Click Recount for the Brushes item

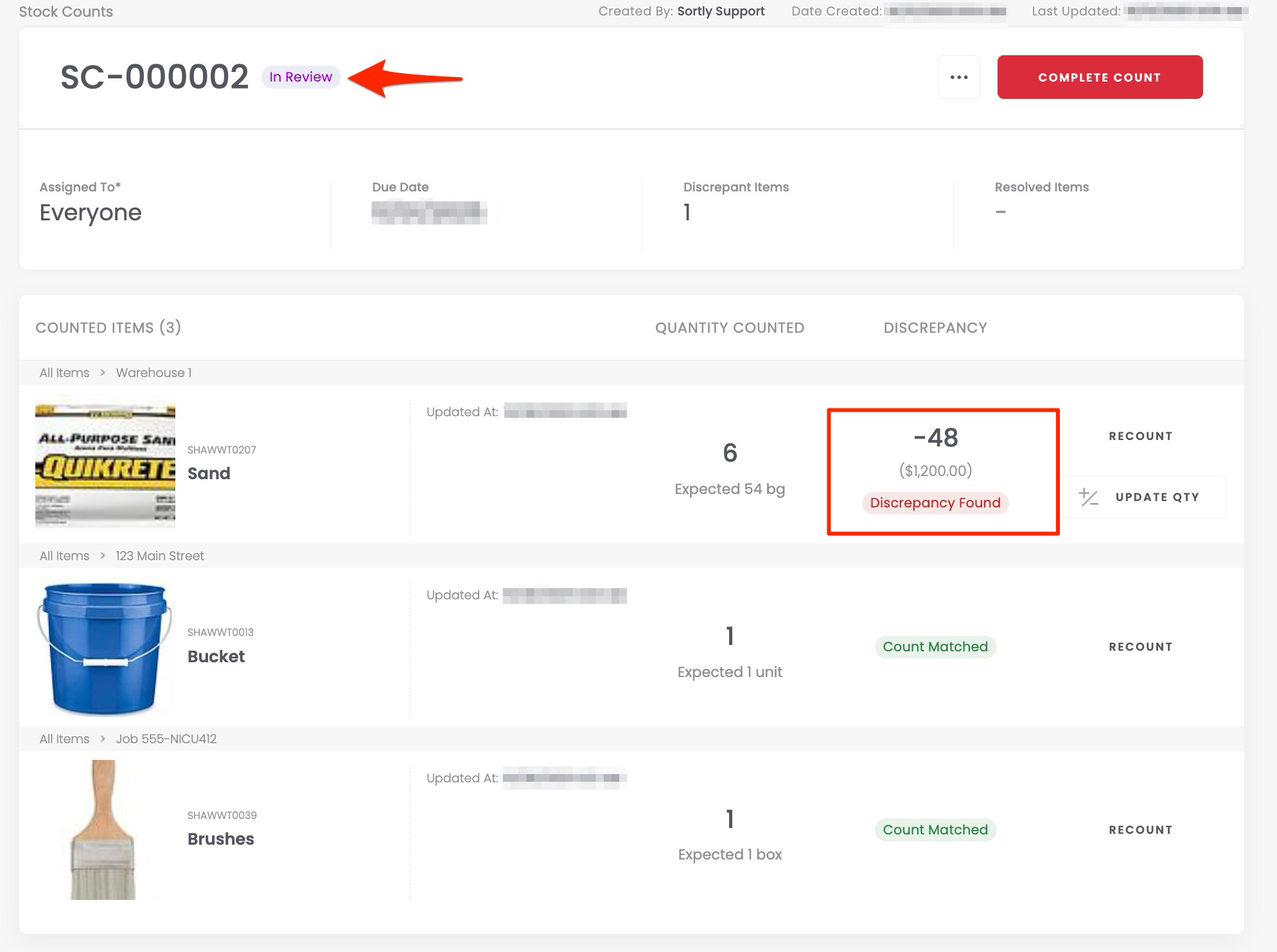tap(1140, 830)
